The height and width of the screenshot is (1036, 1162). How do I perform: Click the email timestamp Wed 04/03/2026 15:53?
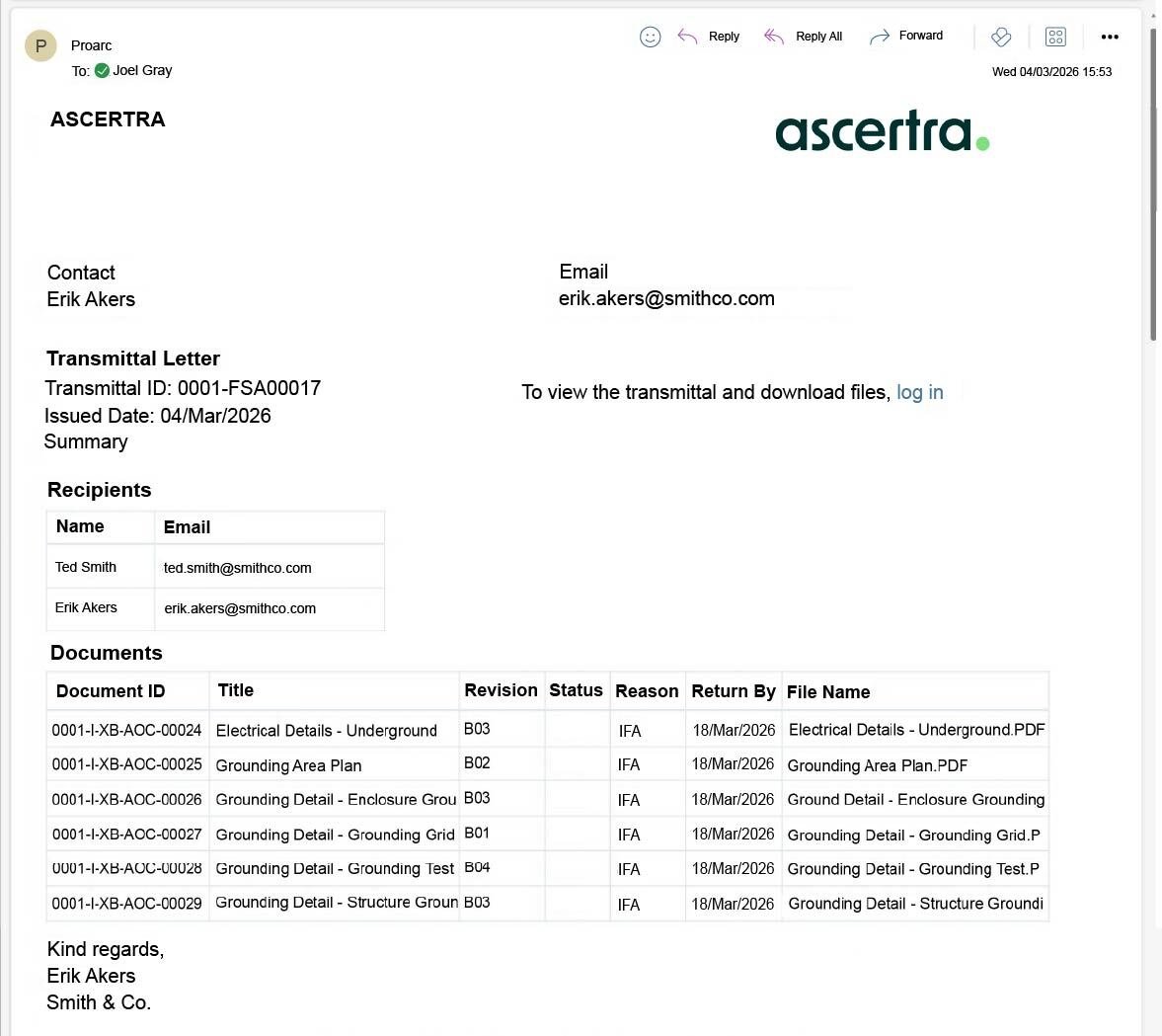(x=1051, y=72)
